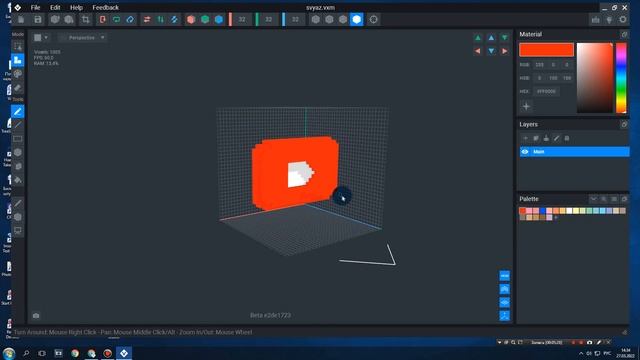
Task: Add a new layer with plus icon
Action: (x=525, y=138)
